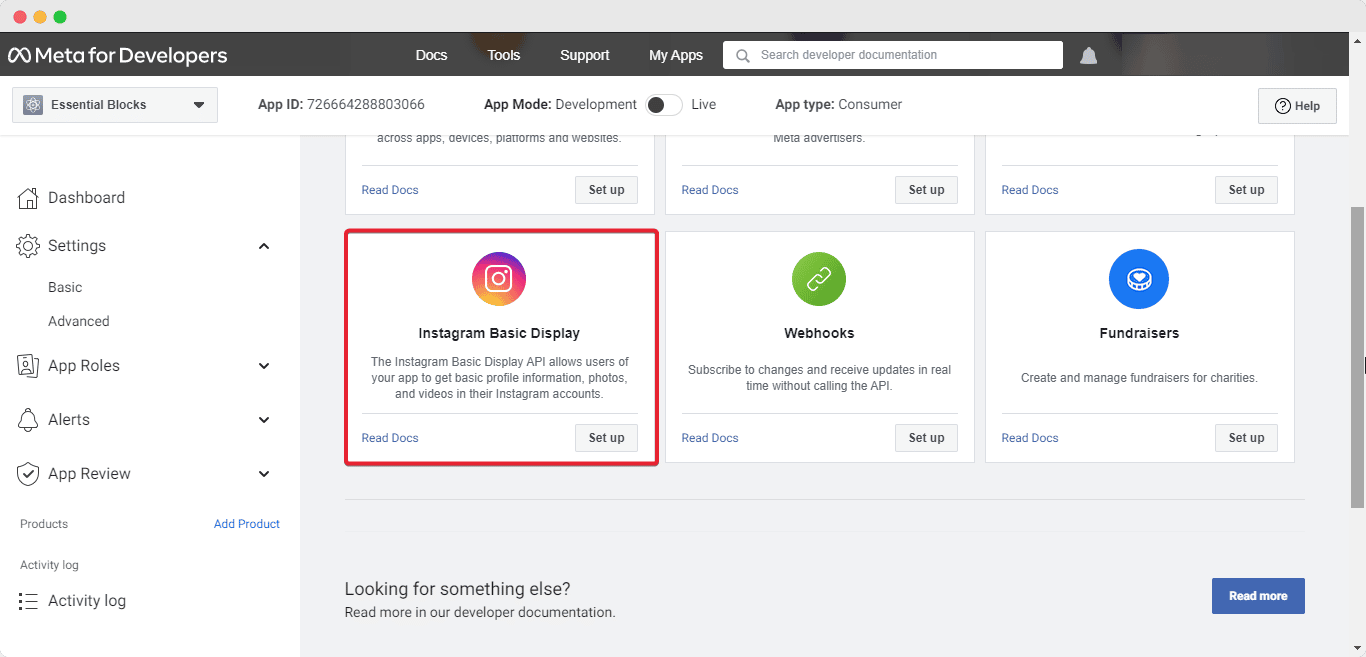Click the App ID number 726664288803066
1366x657 pixels.
[x=366, y=104]
